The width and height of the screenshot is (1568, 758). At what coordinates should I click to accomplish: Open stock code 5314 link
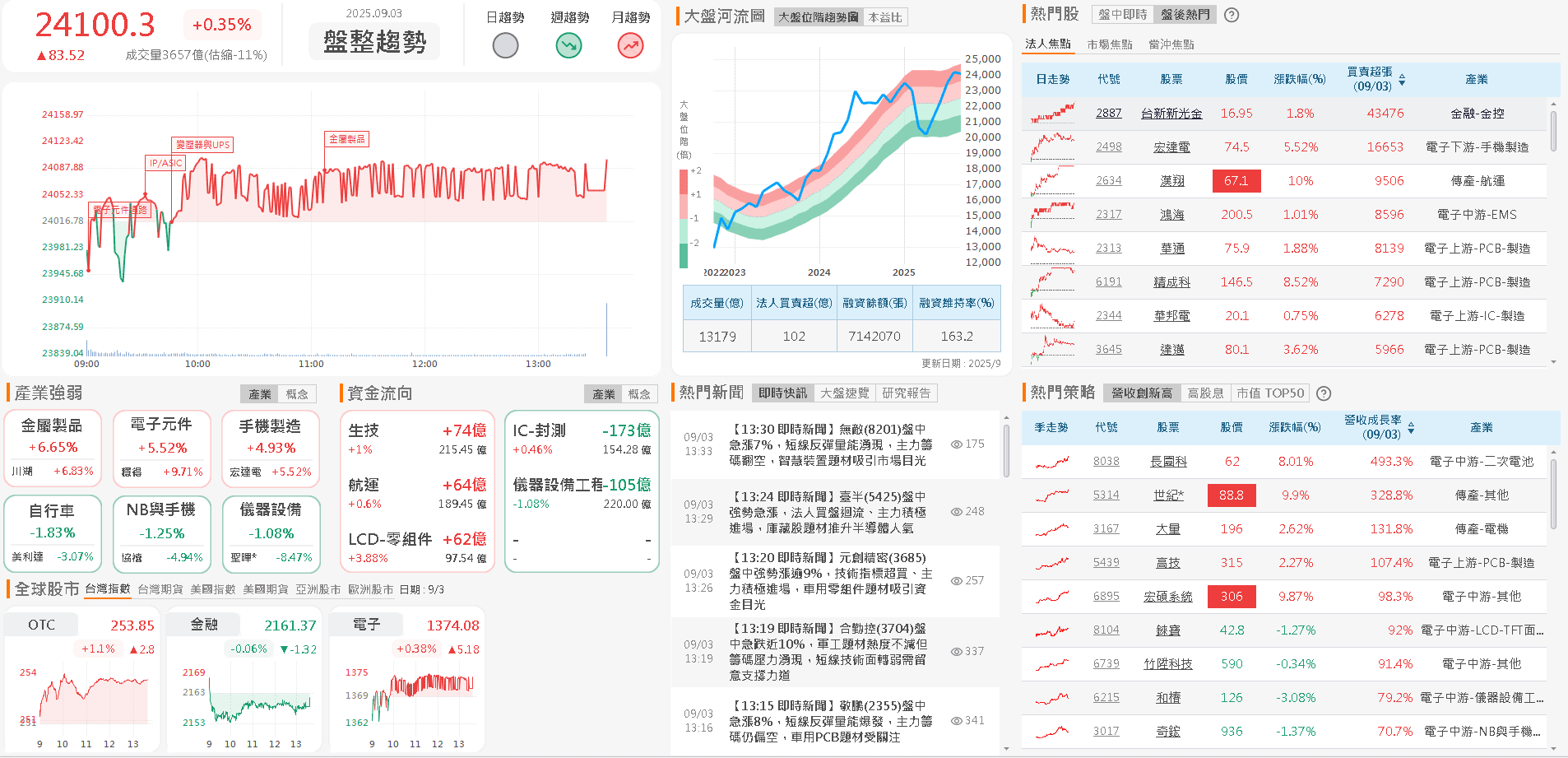(1106, 495)
